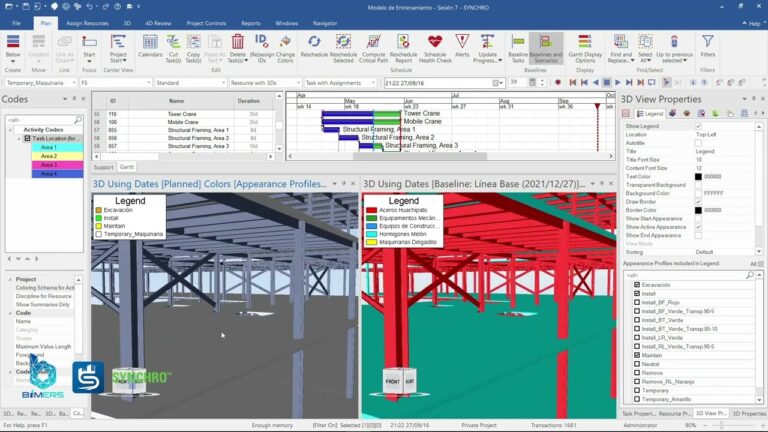Toggle the Show Legend checkbox
The height and width of the screenshot is (432, 768).
pyautogui.click(x=698, y=126)
